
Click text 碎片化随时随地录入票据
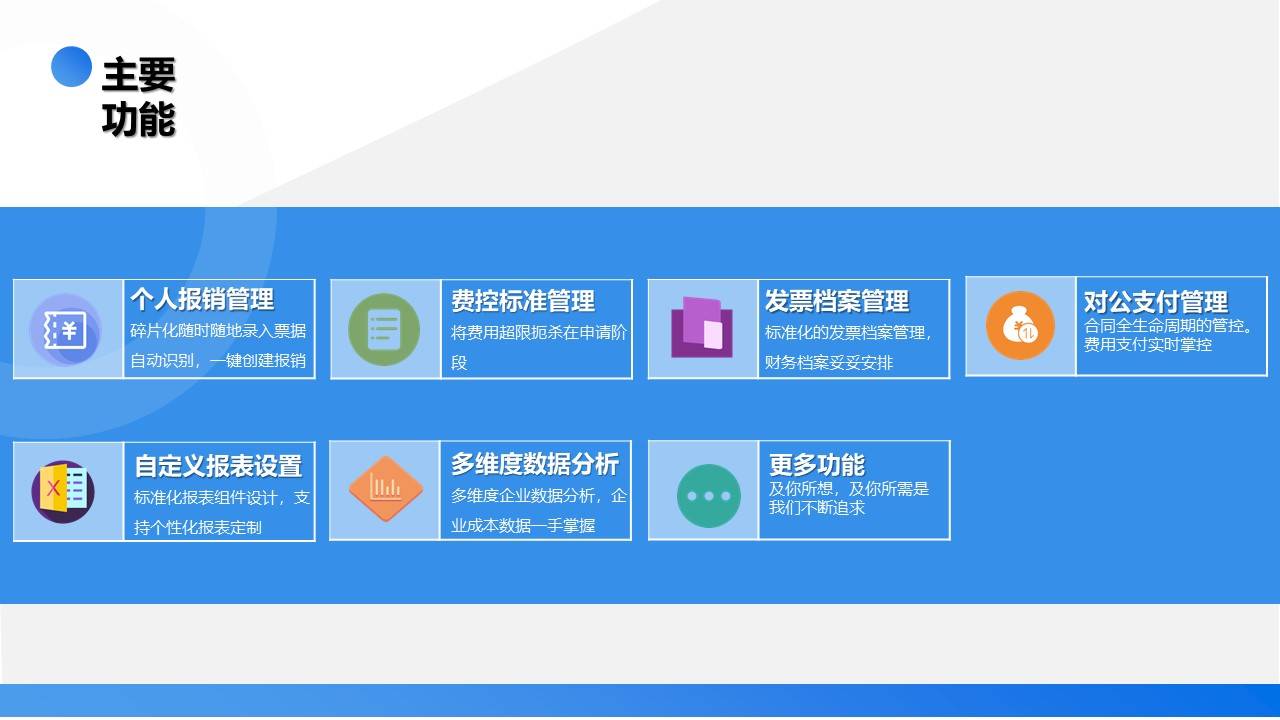coord(218,331)
